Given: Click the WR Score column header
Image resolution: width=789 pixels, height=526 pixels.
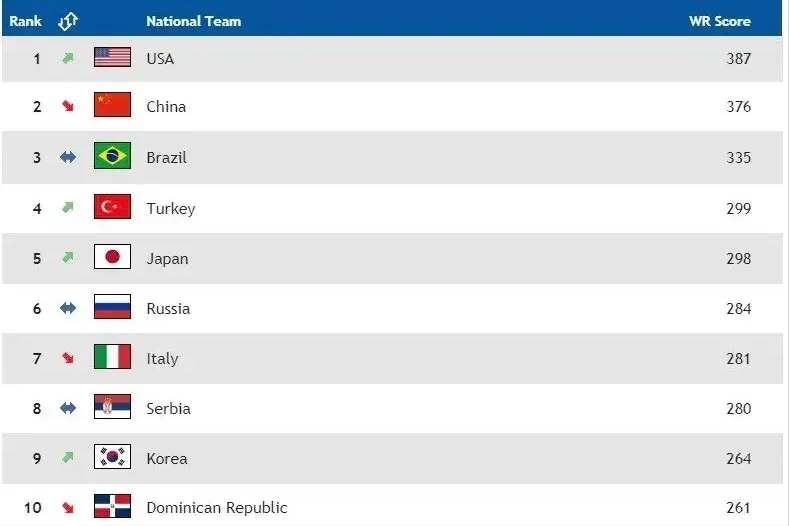Looking at the screenshot, I should click(x=719, y=20).
